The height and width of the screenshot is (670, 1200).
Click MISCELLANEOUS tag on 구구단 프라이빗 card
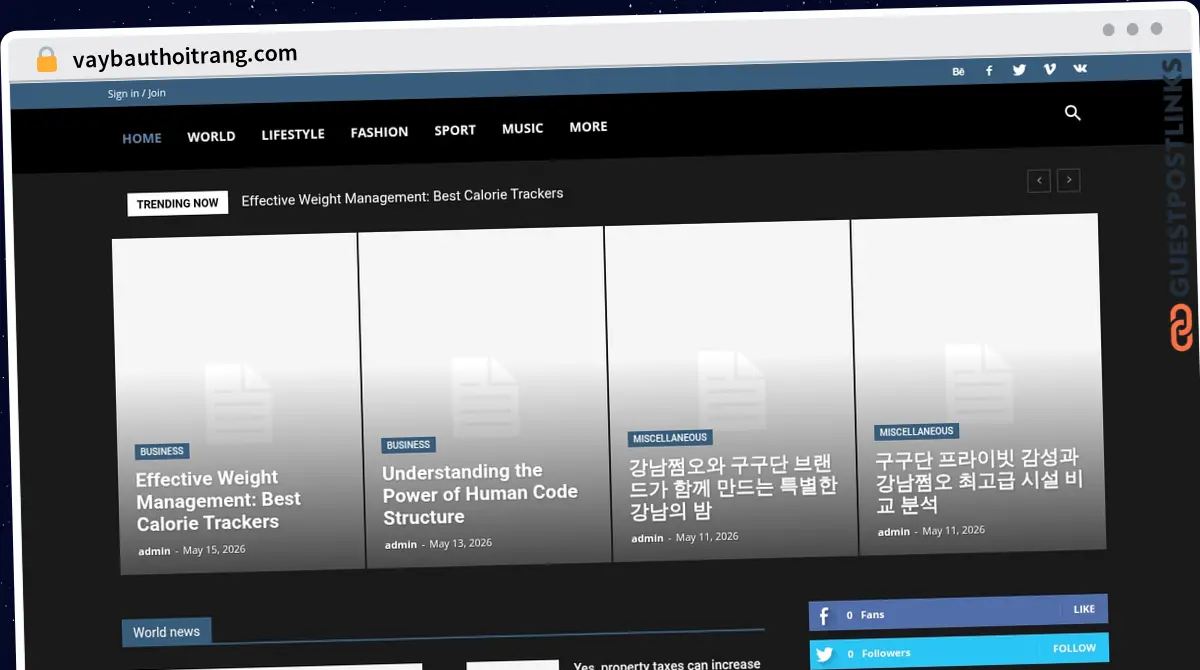pyautogui.click(x=917, y=432)
